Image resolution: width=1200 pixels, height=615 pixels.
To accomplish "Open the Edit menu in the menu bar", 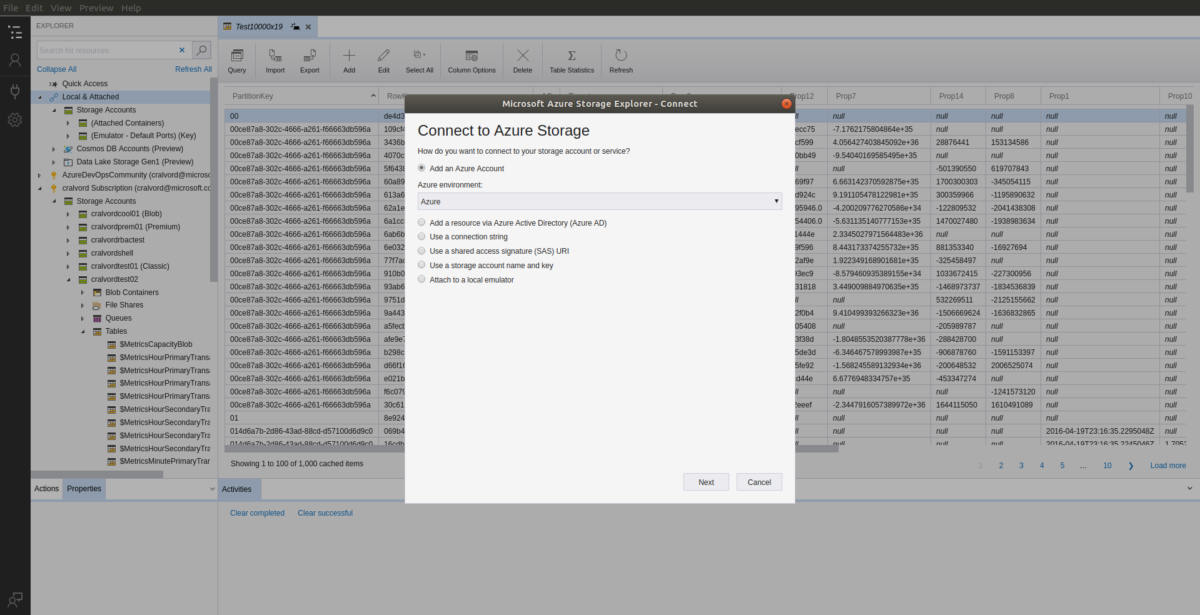I will (34, 7).
